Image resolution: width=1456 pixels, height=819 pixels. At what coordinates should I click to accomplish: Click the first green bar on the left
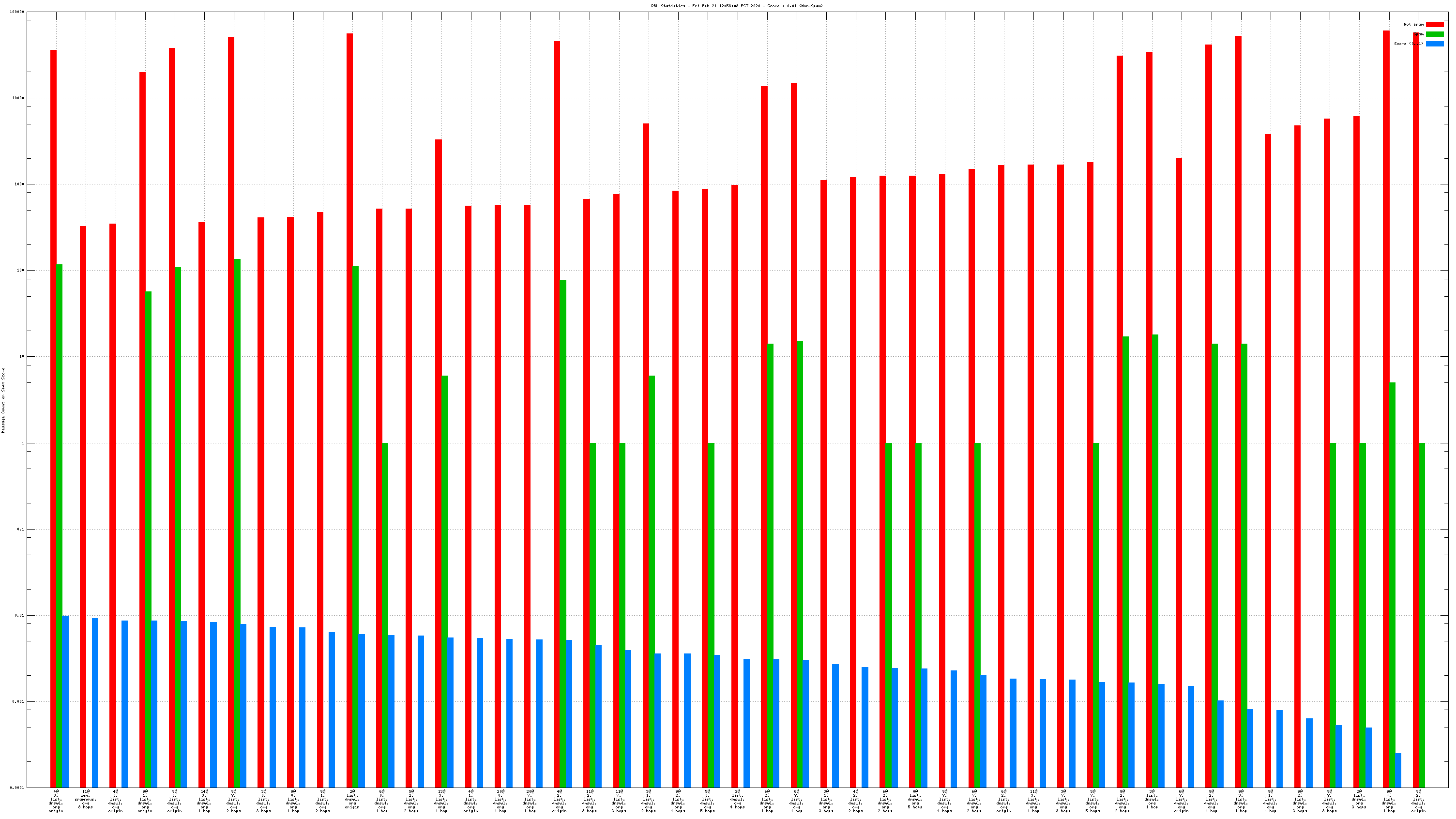[x=60, y=509]
